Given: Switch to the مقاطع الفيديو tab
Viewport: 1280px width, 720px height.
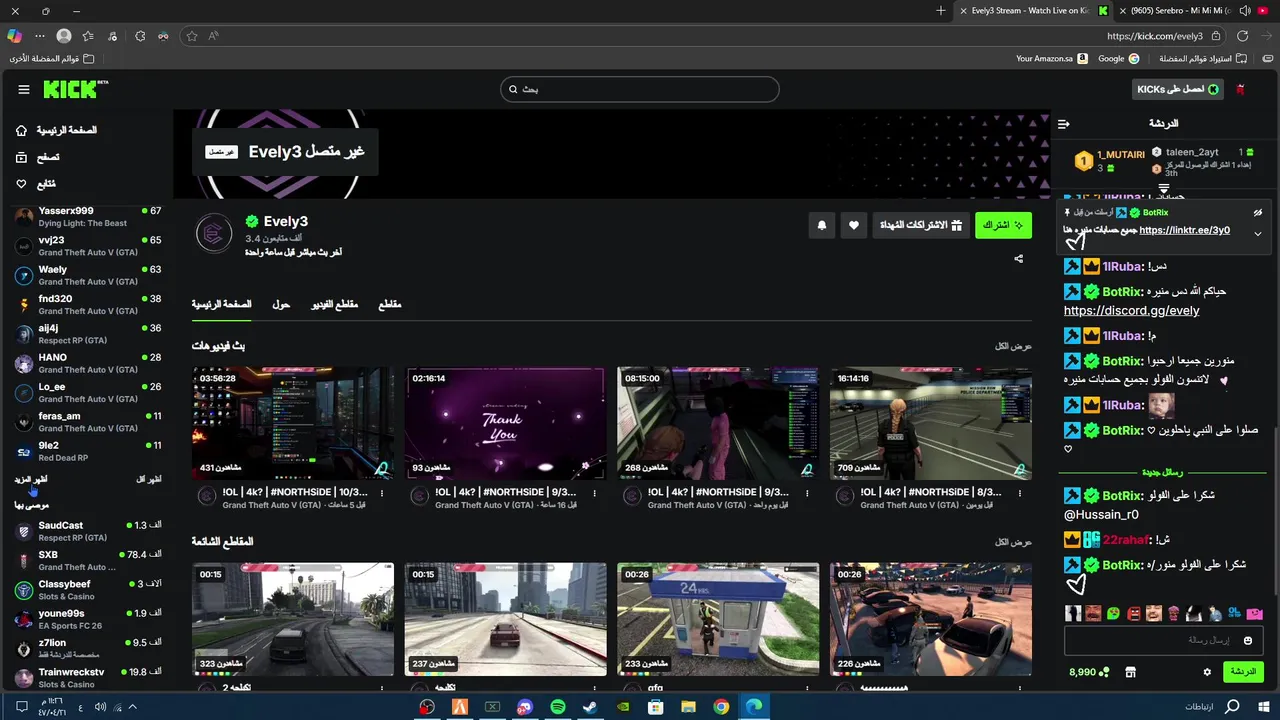Looking at the screenshot, I should point(334,304).
